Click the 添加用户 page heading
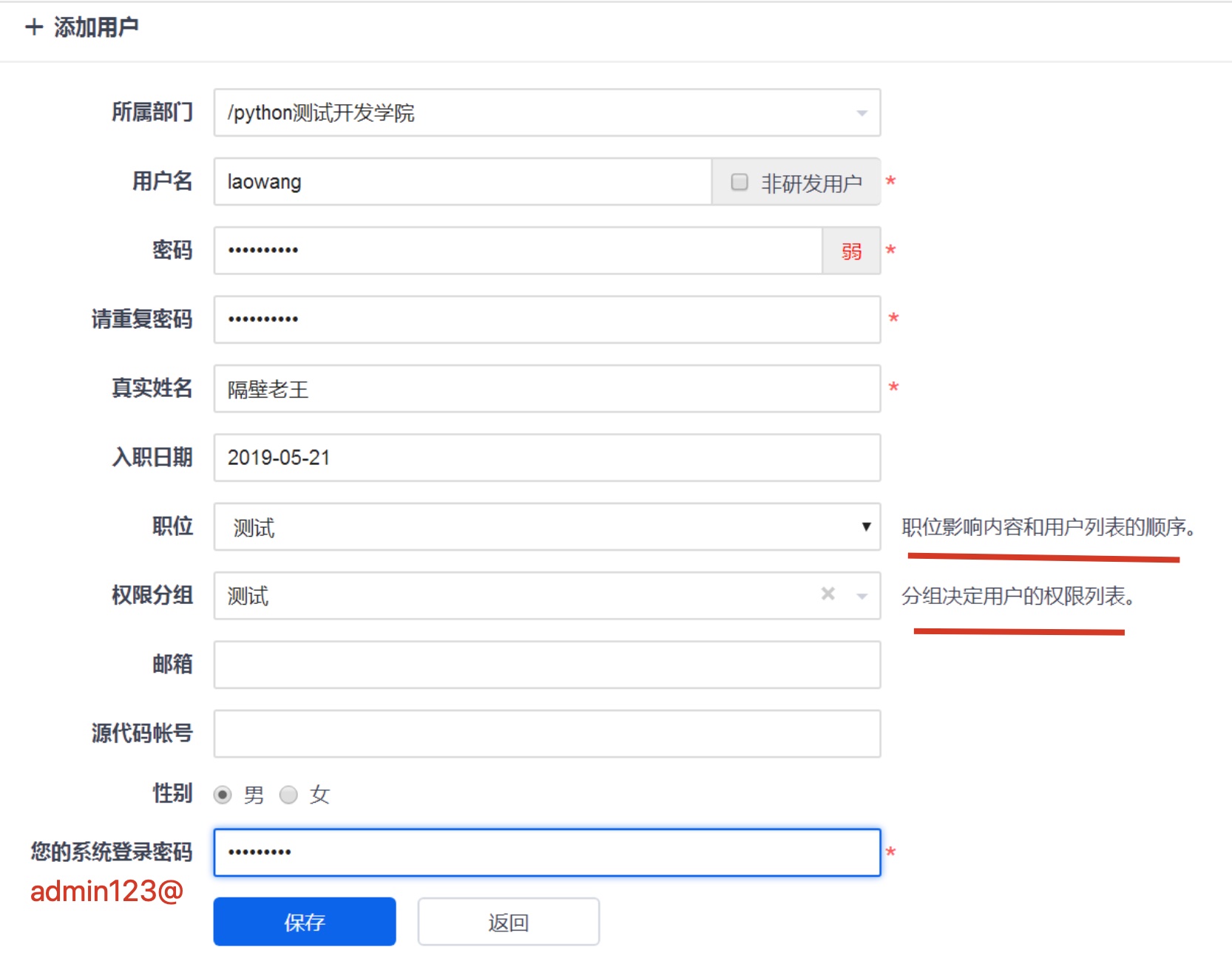 [95, 27]
